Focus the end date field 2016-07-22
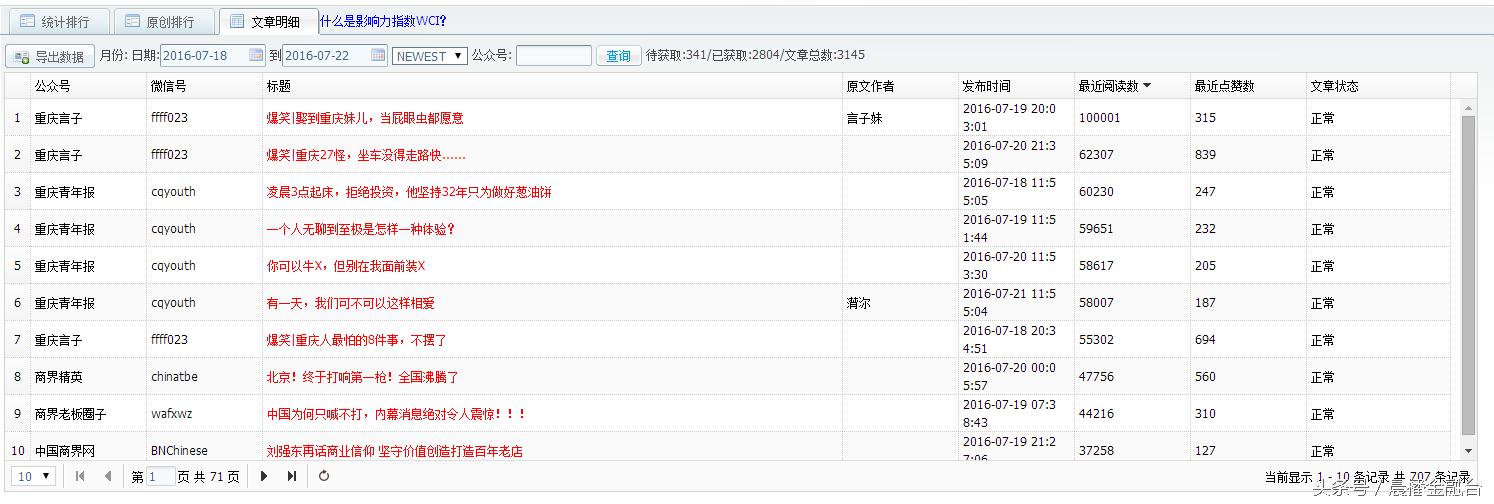 [326, 56]
